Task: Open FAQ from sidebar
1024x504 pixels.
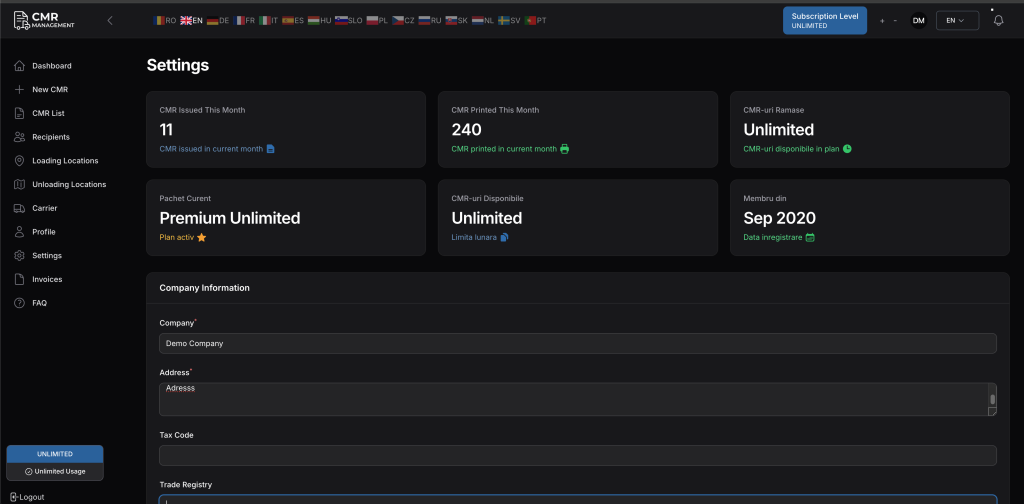Action: [39, 303]
